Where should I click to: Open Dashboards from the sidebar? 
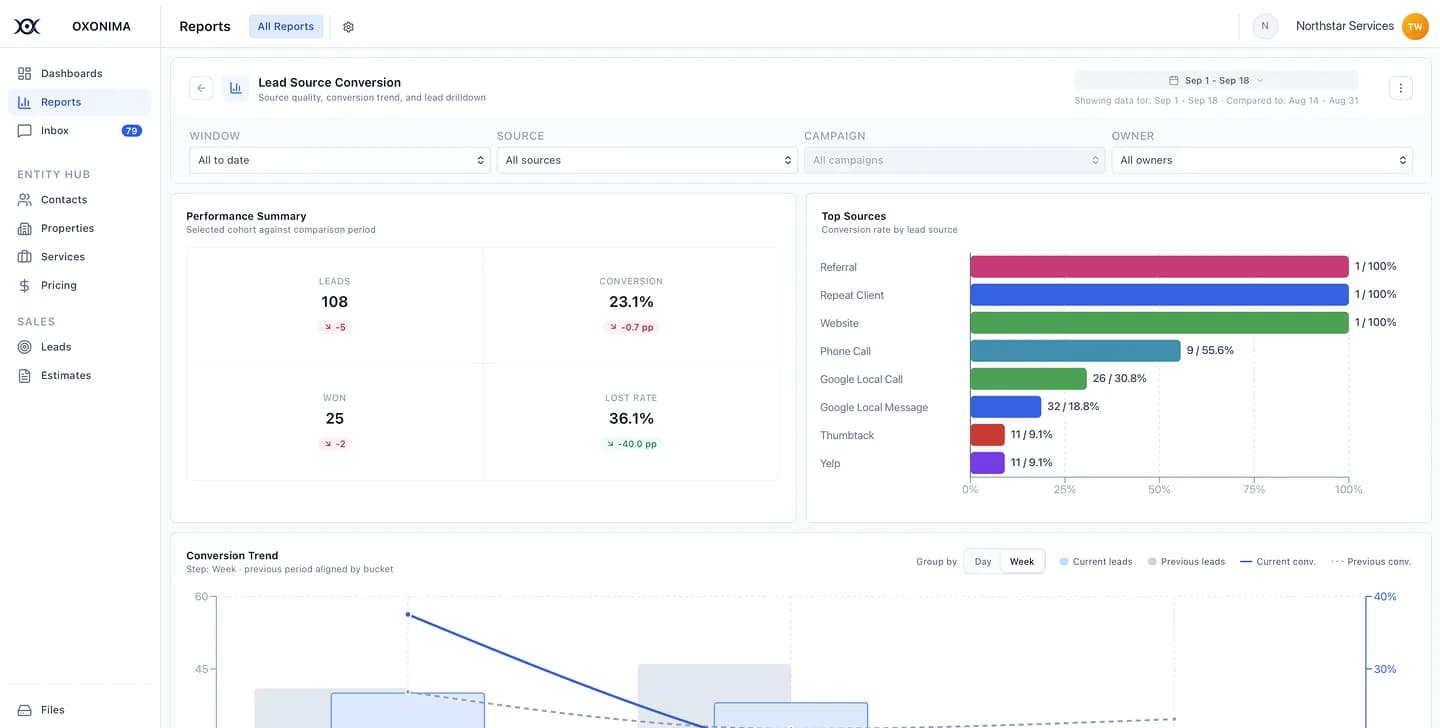click(x=80, y=73)
